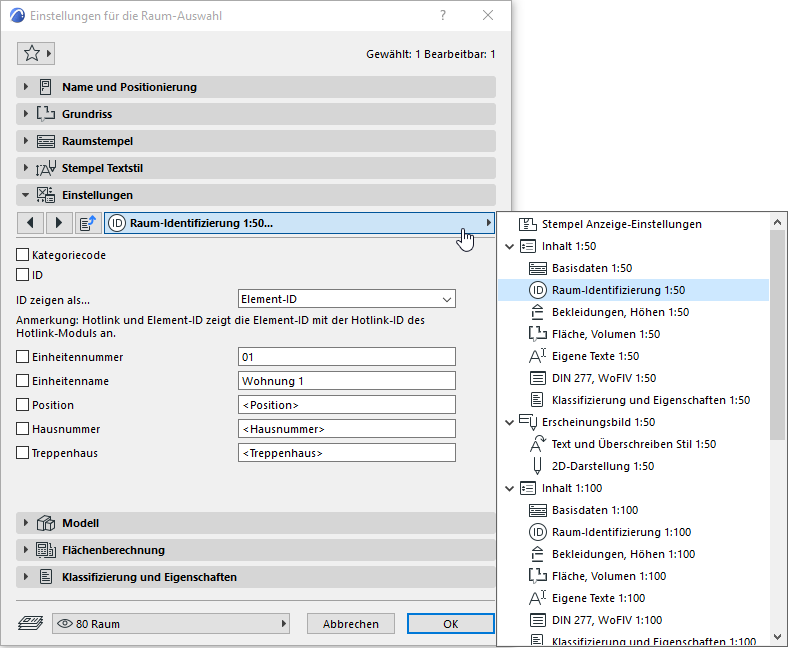Click the layer icon at bottom left

click(x=30, y=624)
